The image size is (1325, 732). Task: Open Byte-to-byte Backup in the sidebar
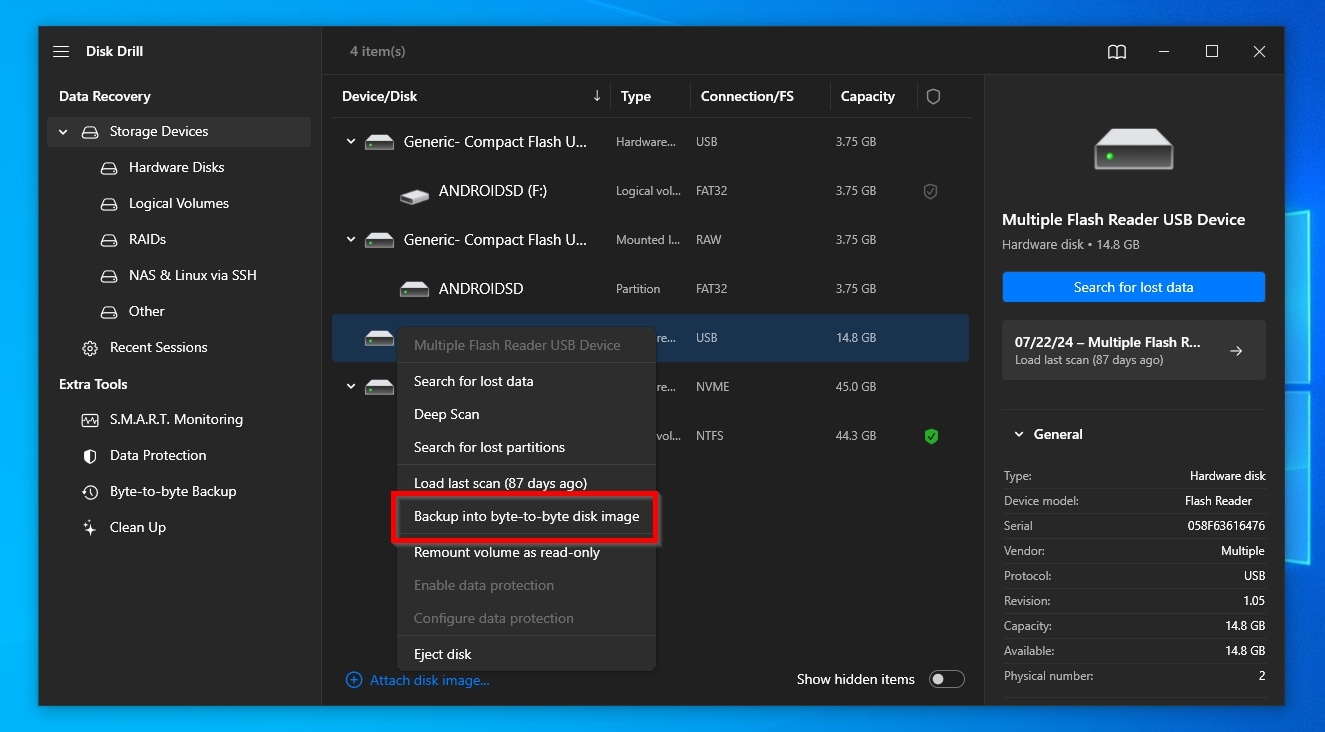point(172,492)
